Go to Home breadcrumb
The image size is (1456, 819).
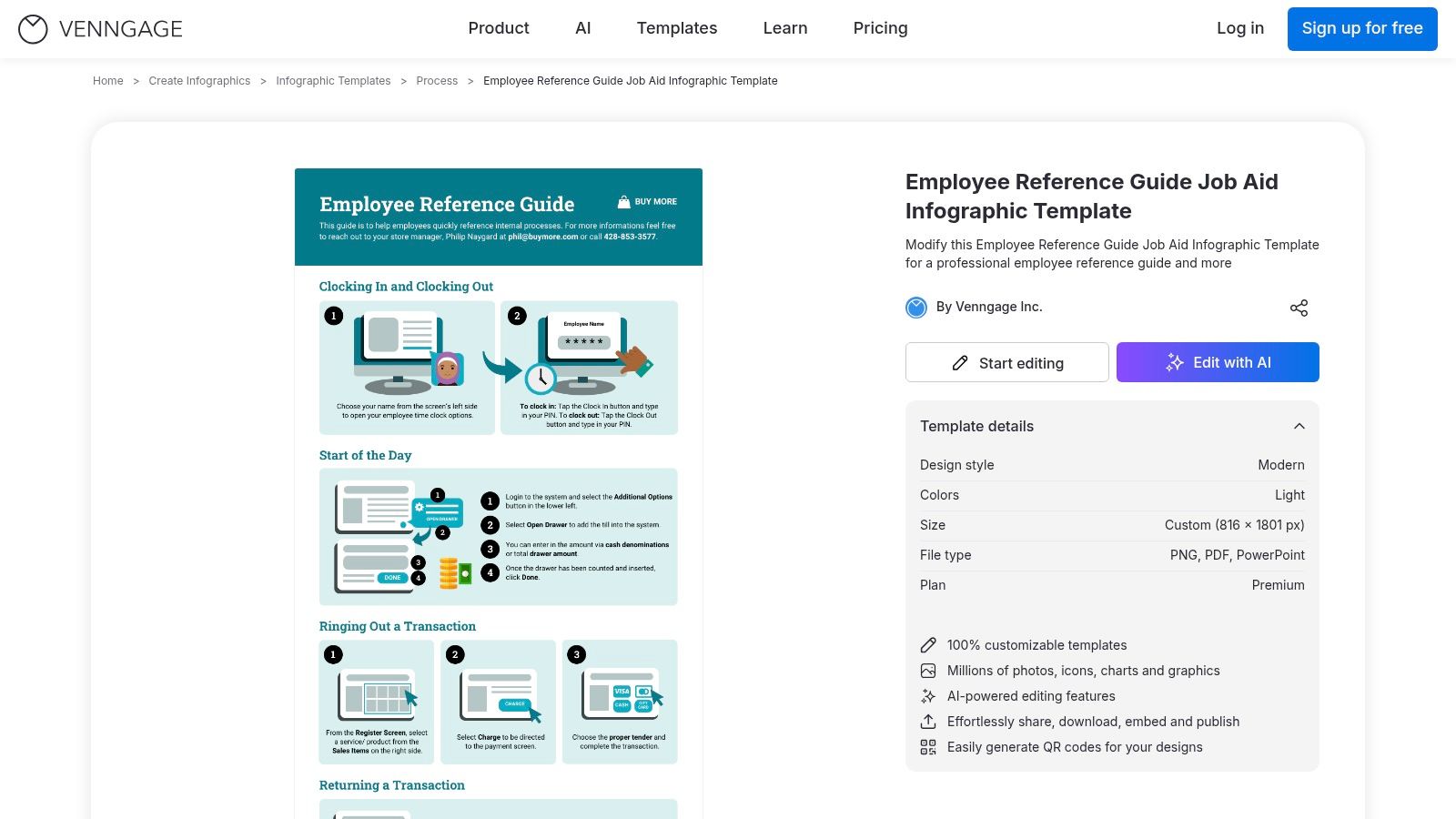click(108, 81)
